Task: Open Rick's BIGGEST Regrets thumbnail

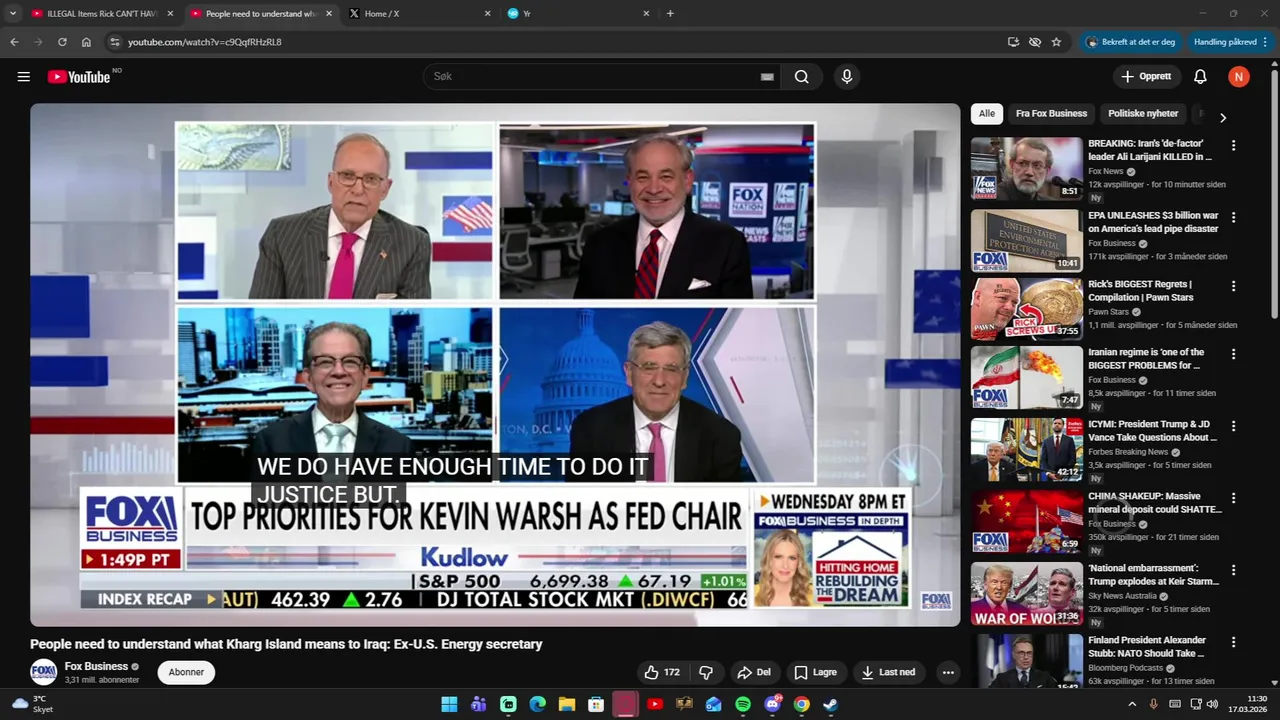Action: [1026, 309]
